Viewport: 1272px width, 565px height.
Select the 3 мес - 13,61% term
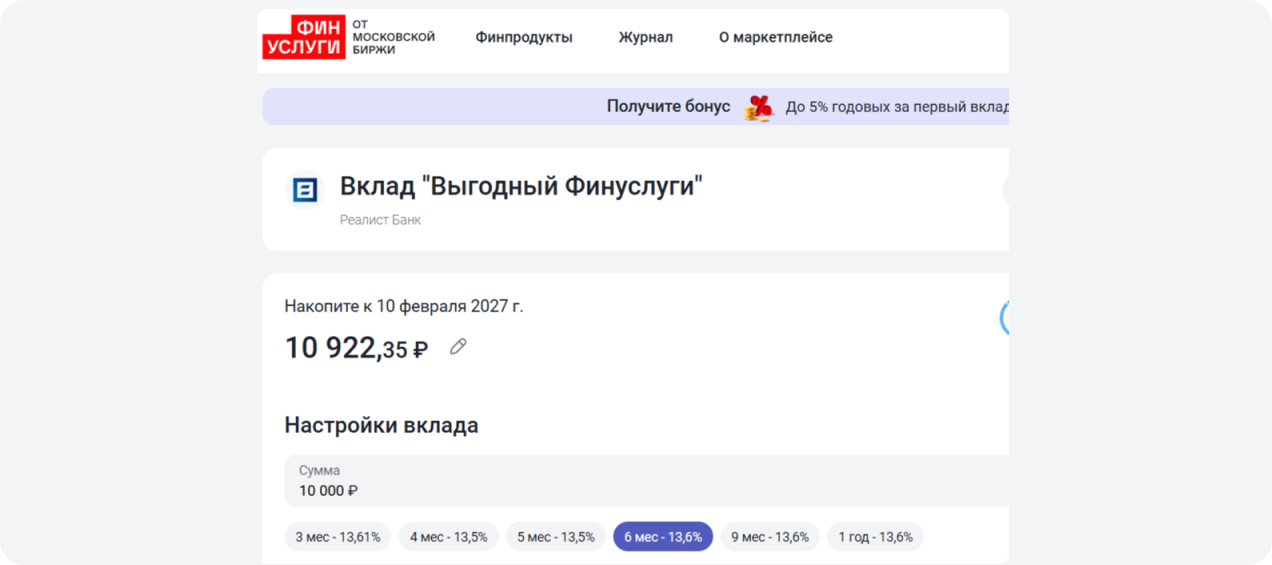(338, 537)
